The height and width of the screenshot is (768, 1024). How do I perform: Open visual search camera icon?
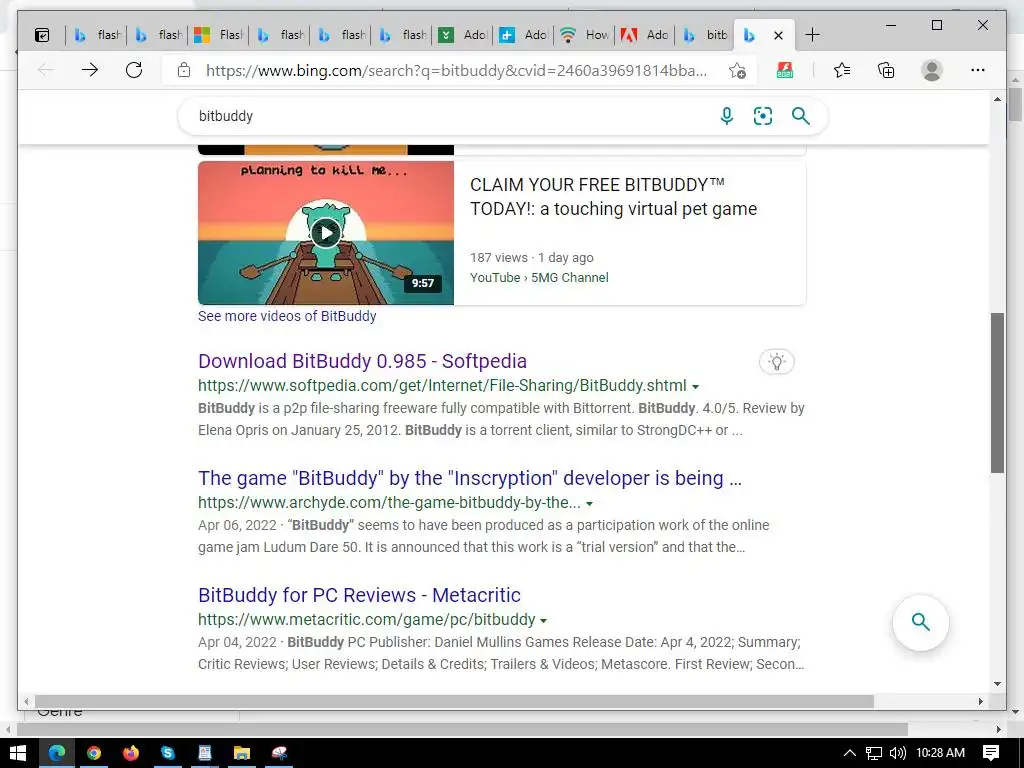[763, 116]
